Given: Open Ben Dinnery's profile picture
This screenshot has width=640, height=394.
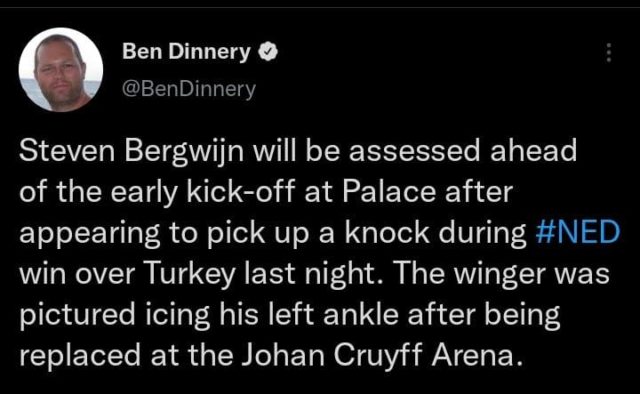Looking at the screenshot, I should [60, 70].
